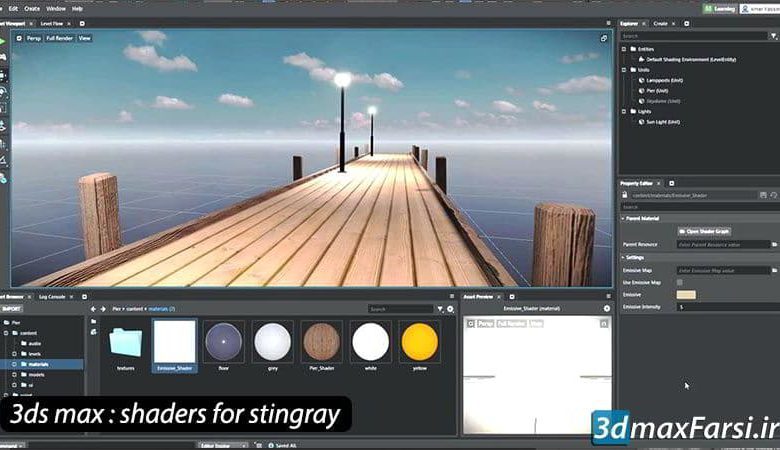Click the Explorer search field
The height and width of the screenshot is (450, 780).
pos(694,36)
